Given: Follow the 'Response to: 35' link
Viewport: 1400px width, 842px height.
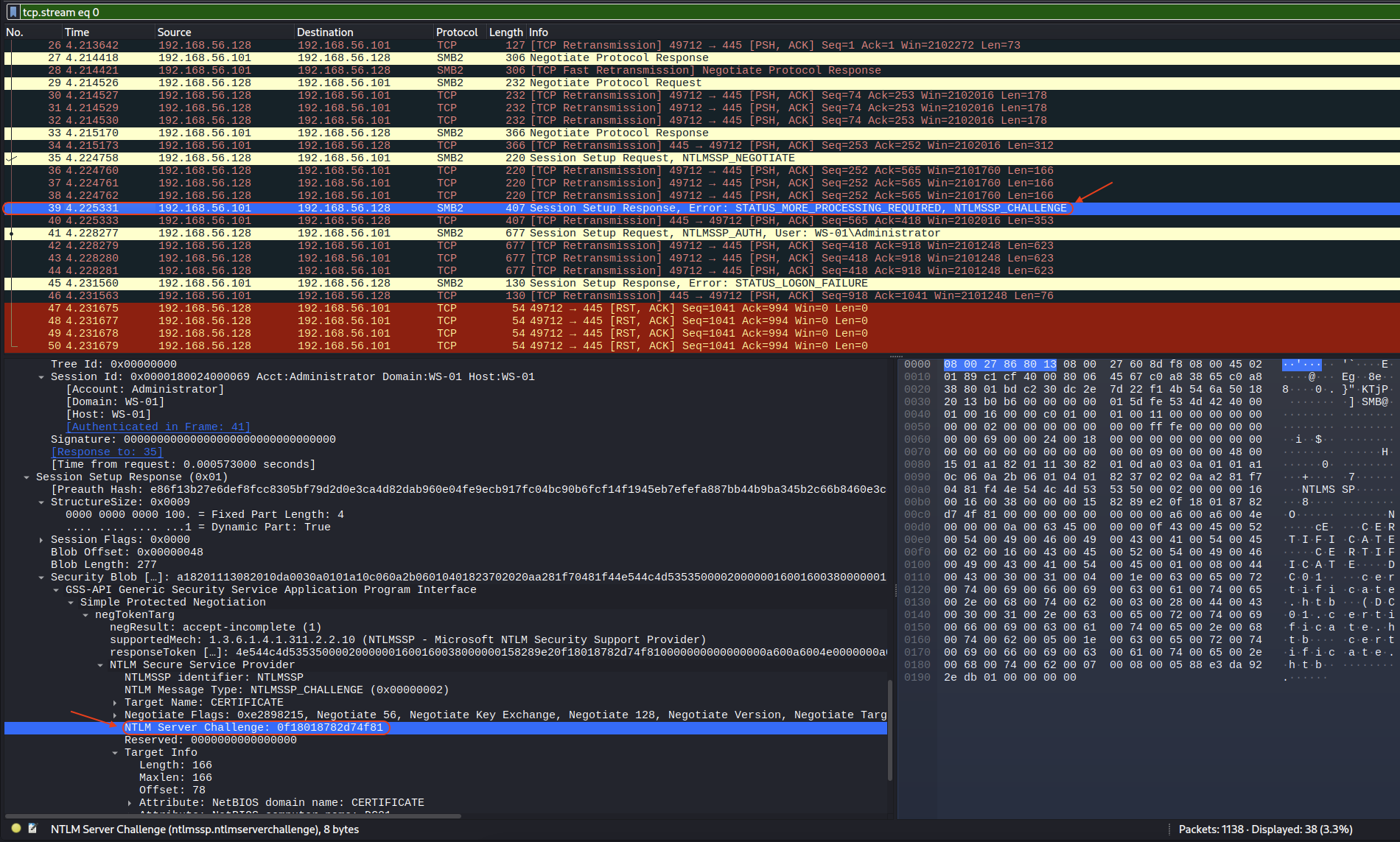Looking at the screenshot, I should (107, 452).
